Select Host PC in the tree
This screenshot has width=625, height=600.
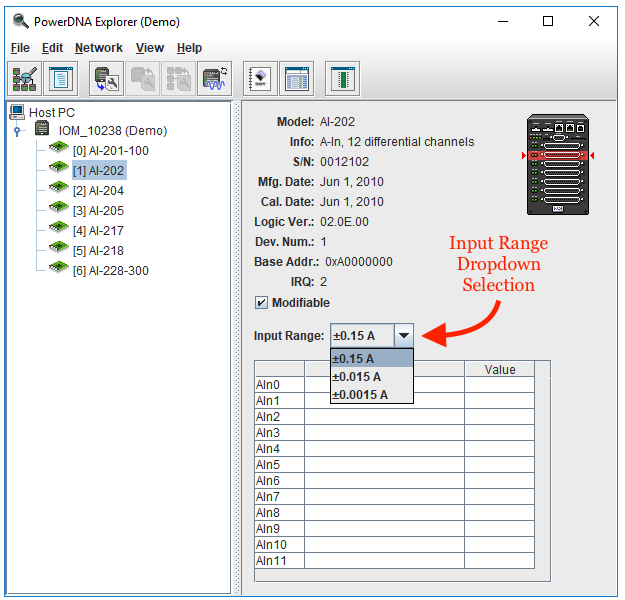52,113
